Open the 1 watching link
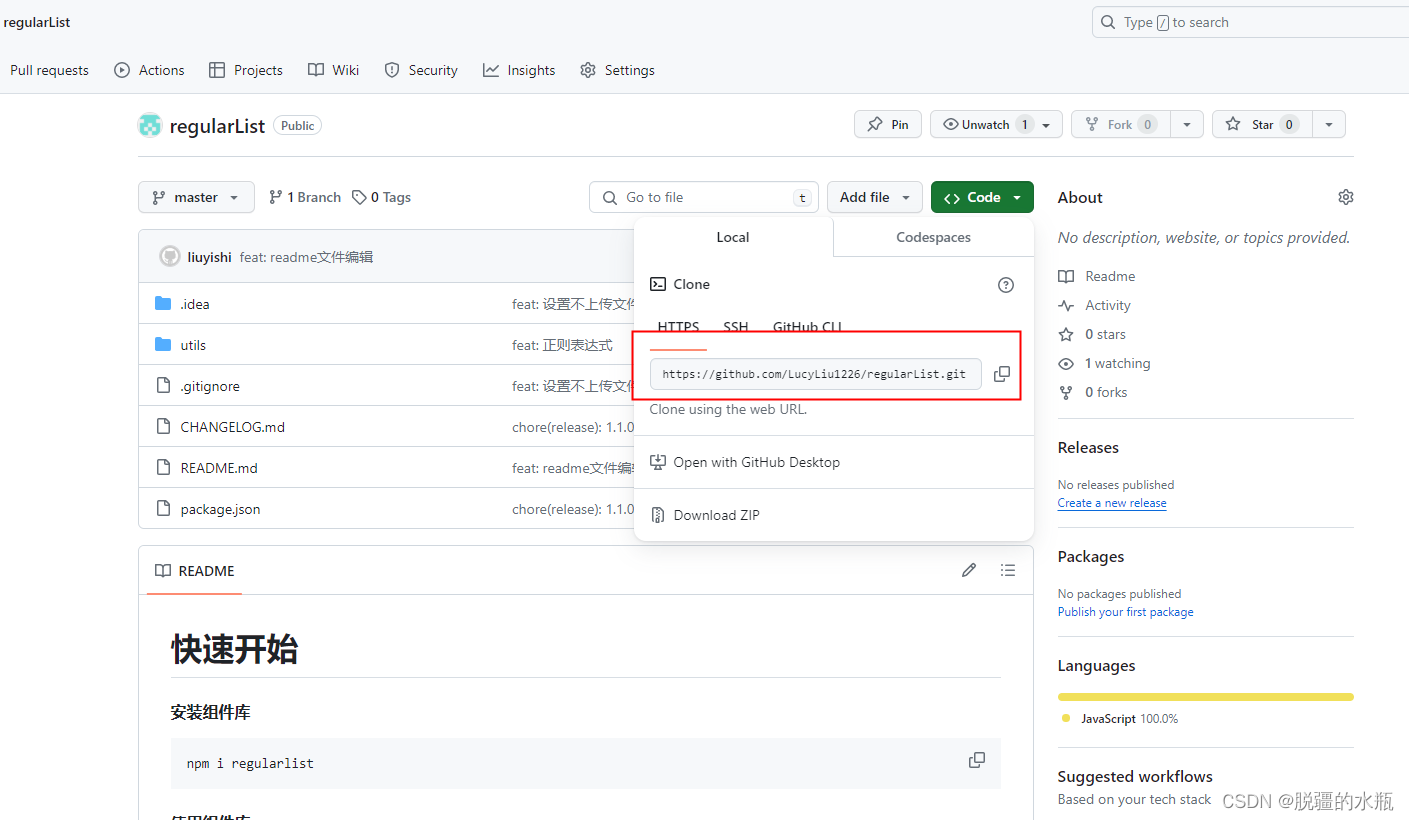The image size is (1409, 820). 1104,363
